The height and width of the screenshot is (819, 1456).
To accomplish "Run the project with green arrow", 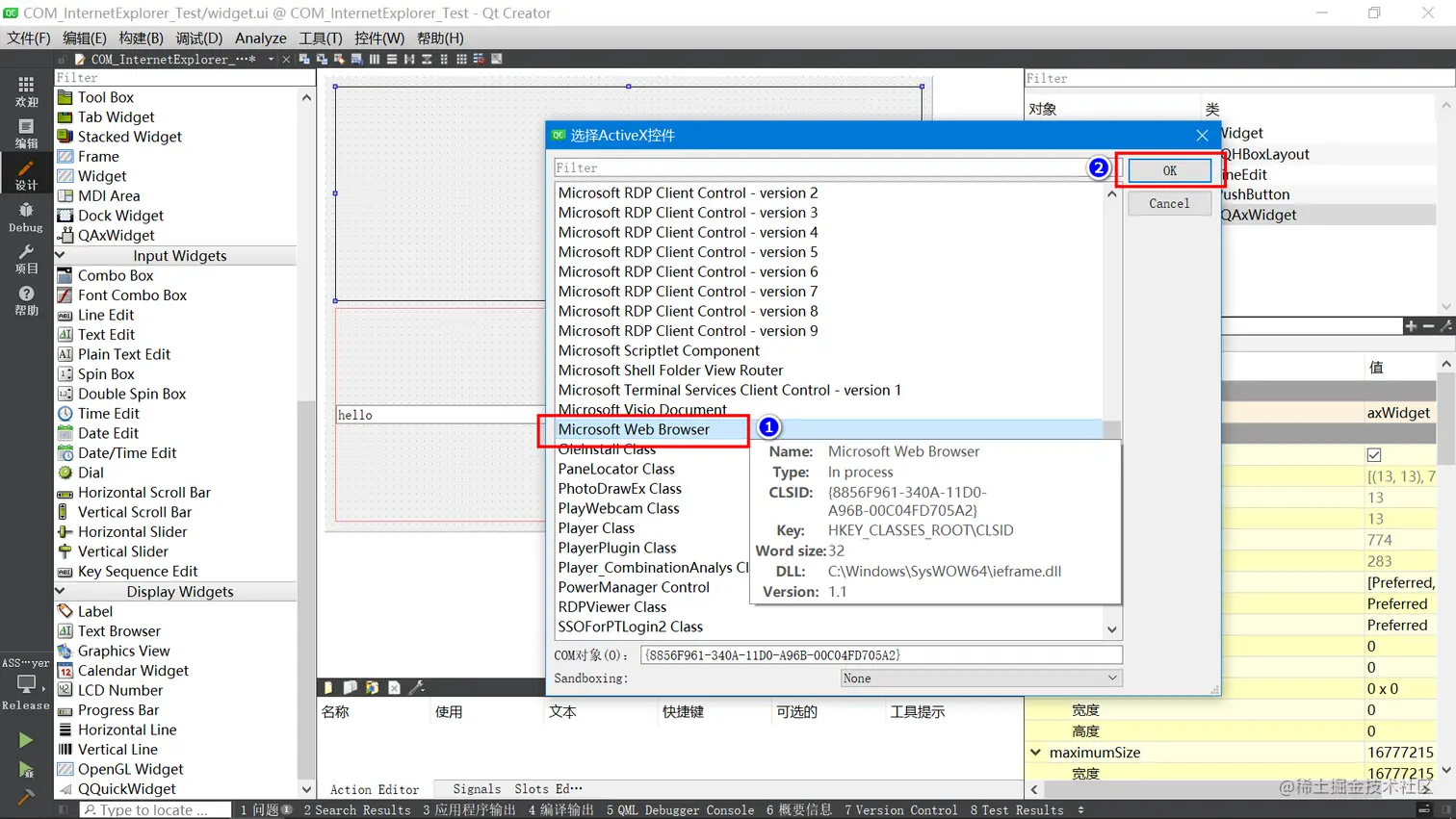I will pyautogui.click(x=26, y=740).
